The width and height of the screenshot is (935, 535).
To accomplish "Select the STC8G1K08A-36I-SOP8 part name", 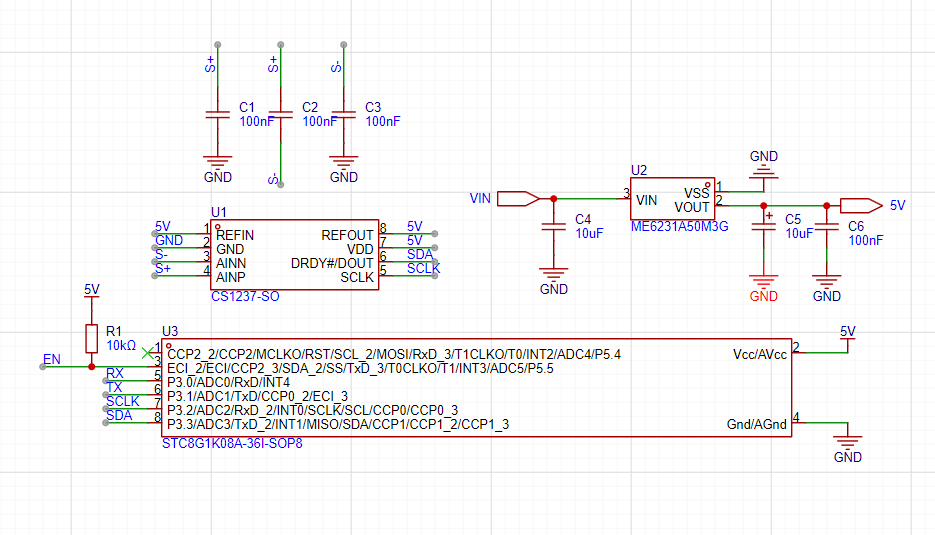I will pos(232,444).
